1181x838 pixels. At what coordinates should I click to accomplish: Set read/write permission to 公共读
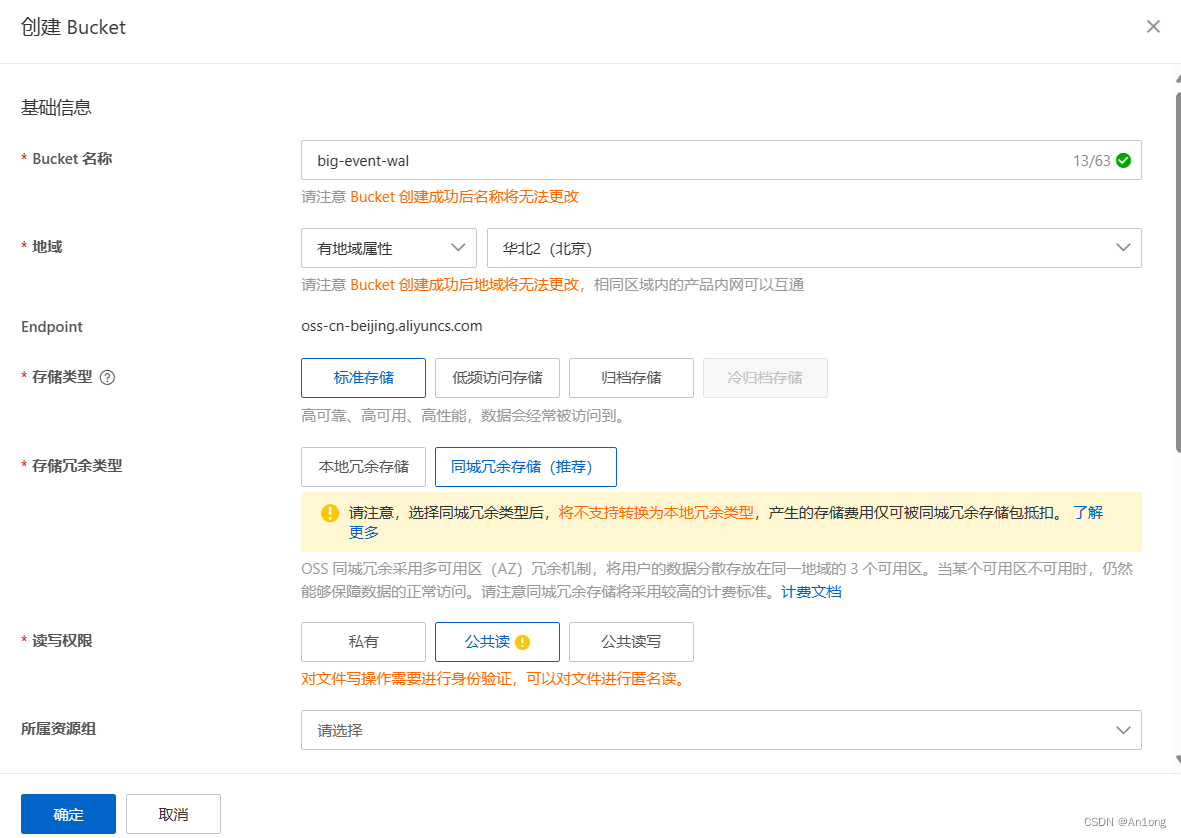pos(497,641)
